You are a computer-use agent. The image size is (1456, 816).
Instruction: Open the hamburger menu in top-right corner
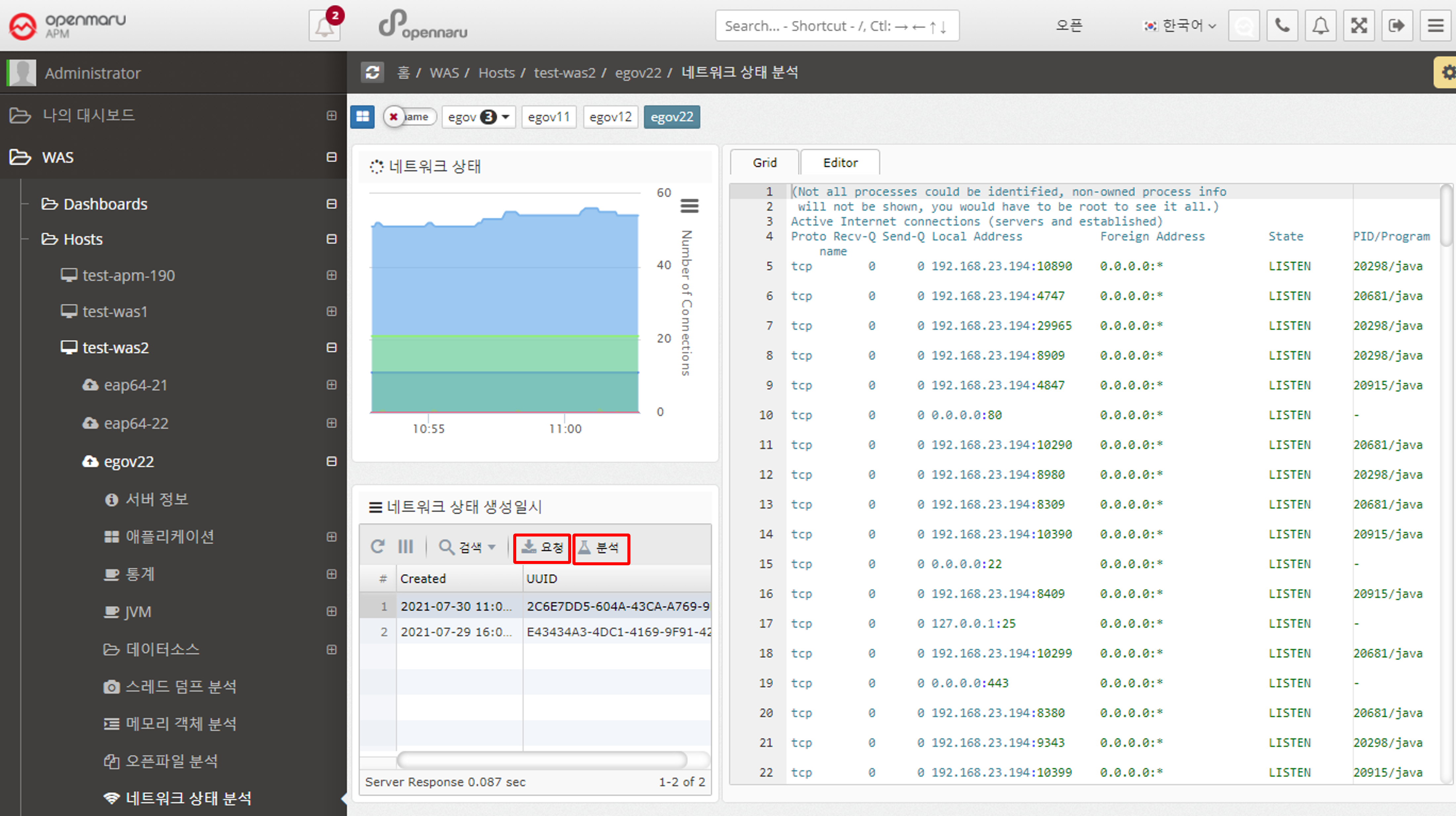pos(1435,26)
